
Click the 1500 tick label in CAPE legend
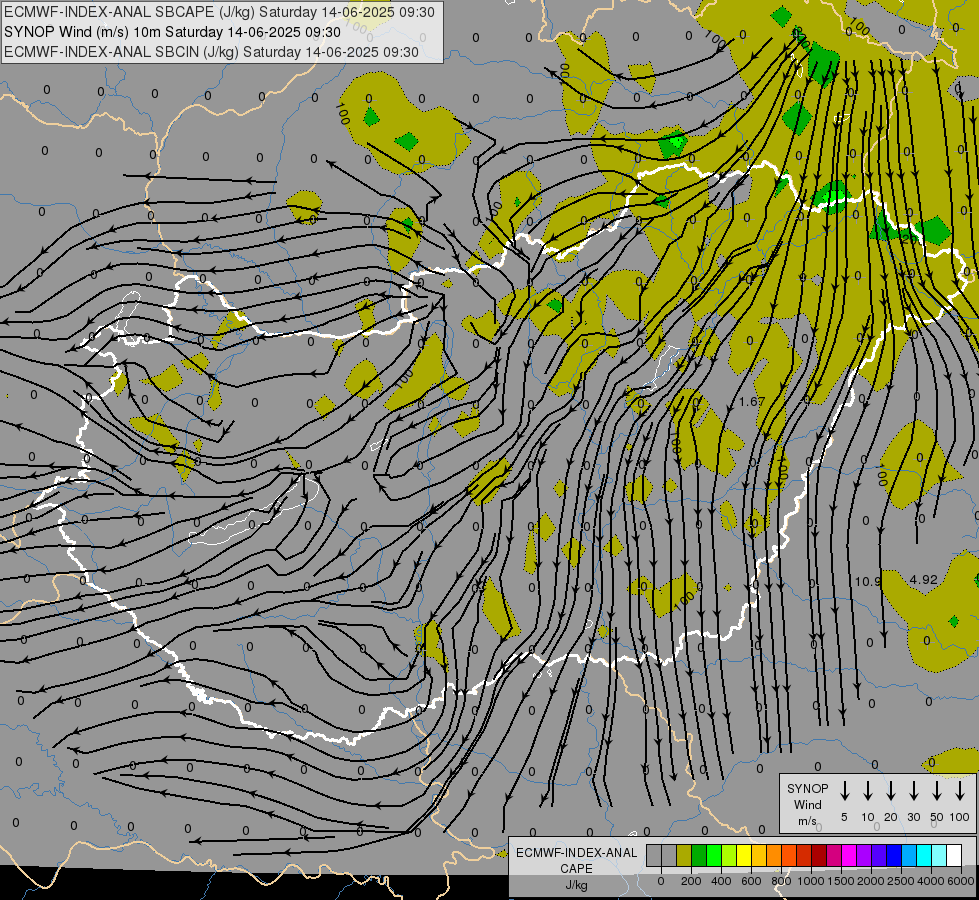click(x=841, y=881)
